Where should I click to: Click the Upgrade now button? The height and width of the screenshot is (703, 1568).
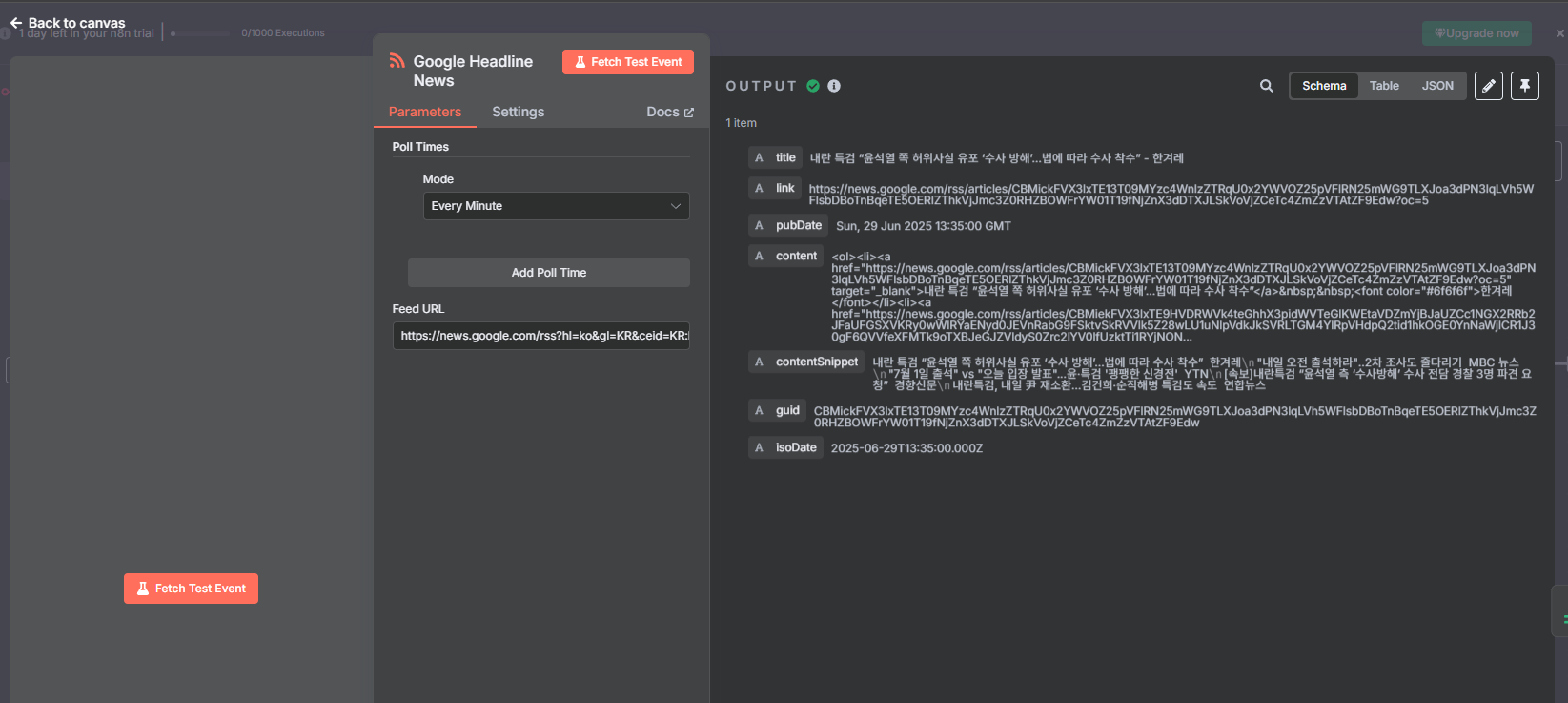point(1477,33)
